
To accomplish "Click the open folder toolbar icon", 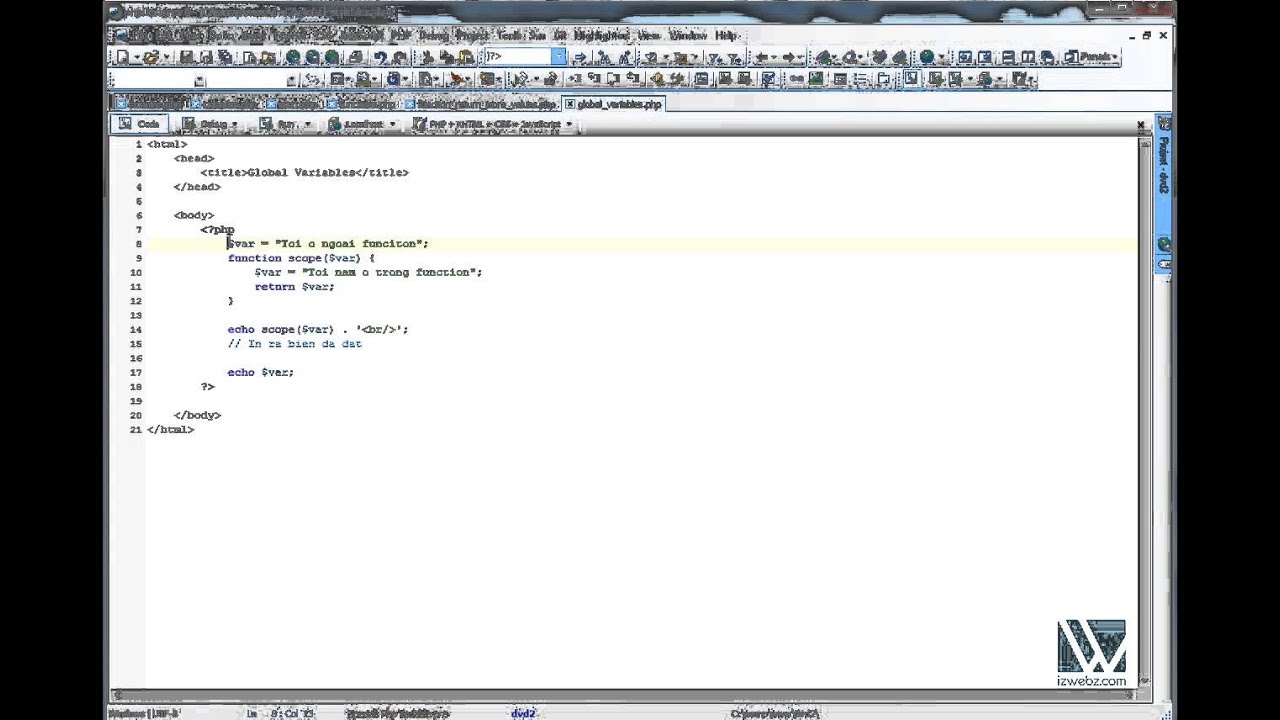I will 151,57.
